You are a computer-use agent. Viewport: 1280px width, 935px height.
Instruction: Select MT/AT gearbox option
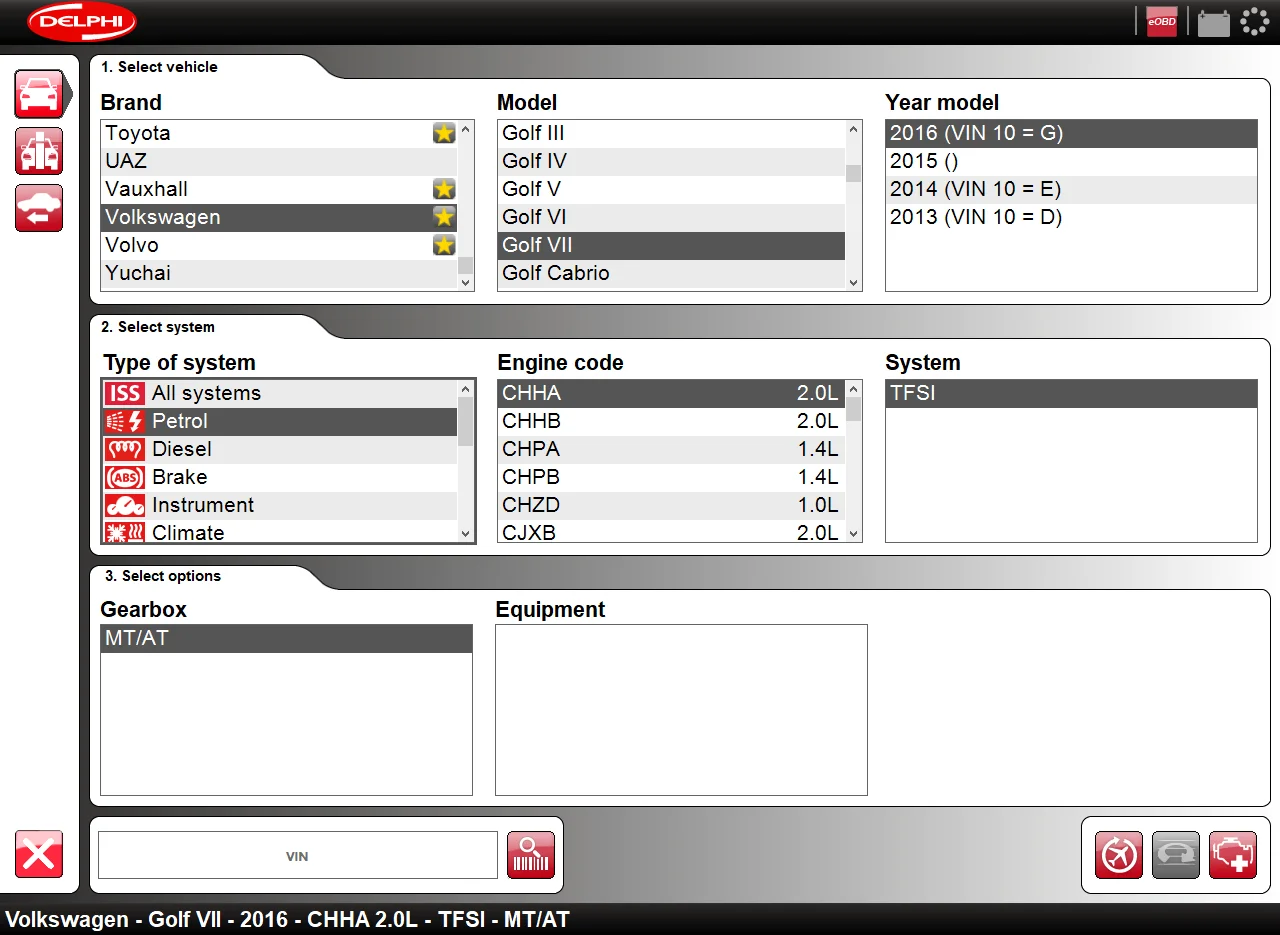tap(286, 638)
